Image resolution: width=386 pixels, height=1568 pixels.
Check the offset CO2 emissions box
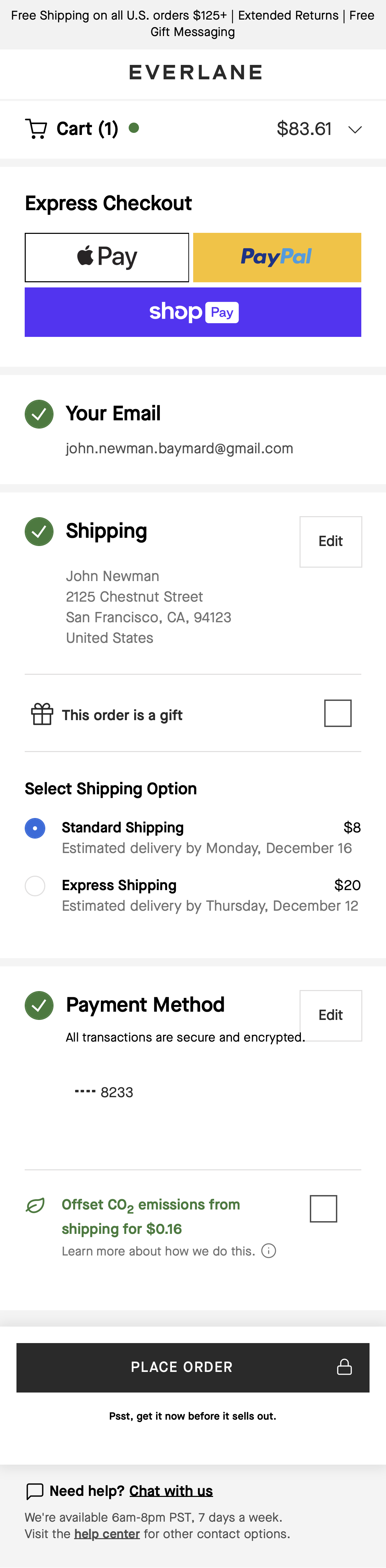pos(324,1208)
